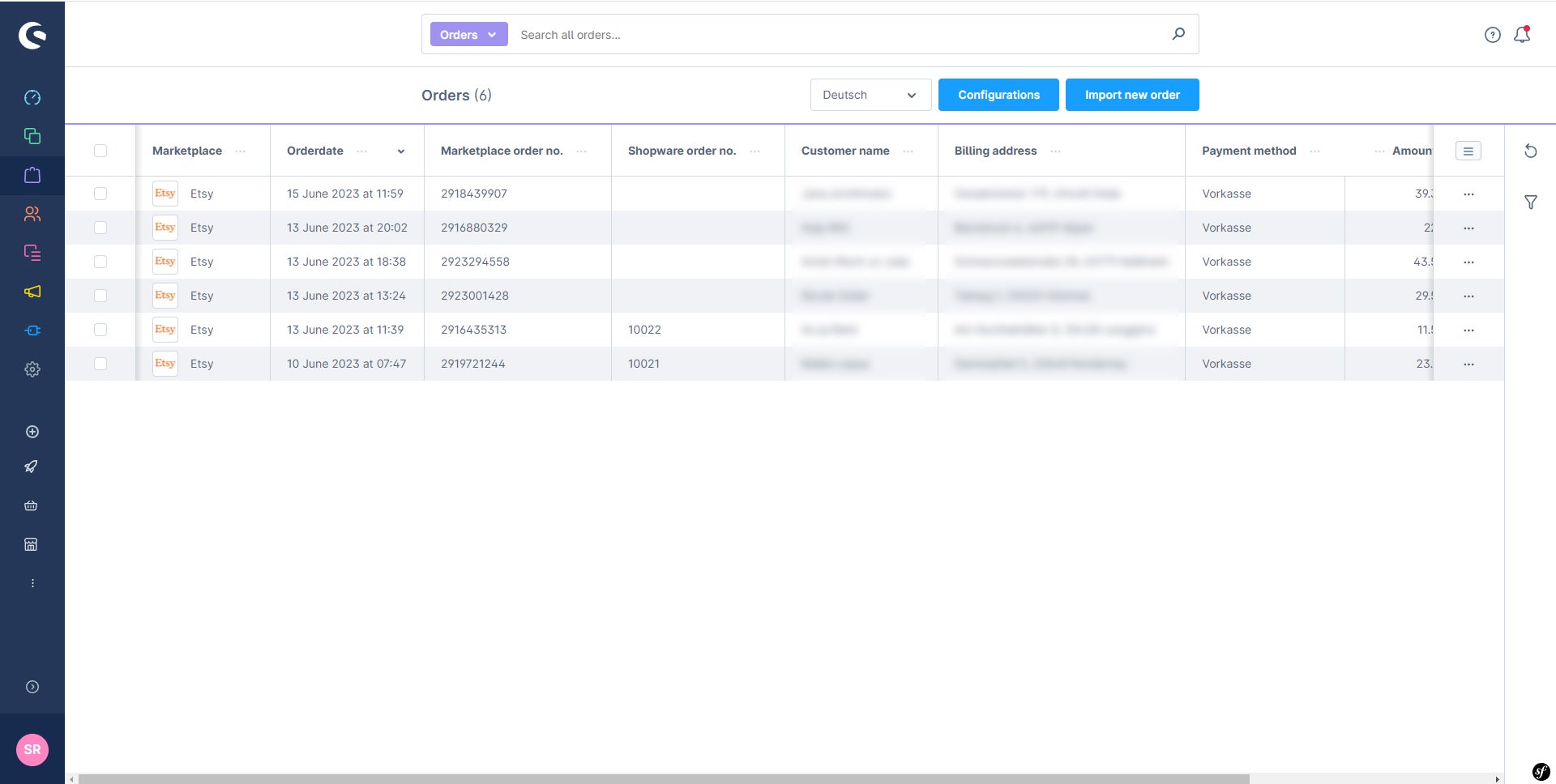Open the blue plug icon in sidebar
This screenshot has height=784, width=1556.
point(32,330)
